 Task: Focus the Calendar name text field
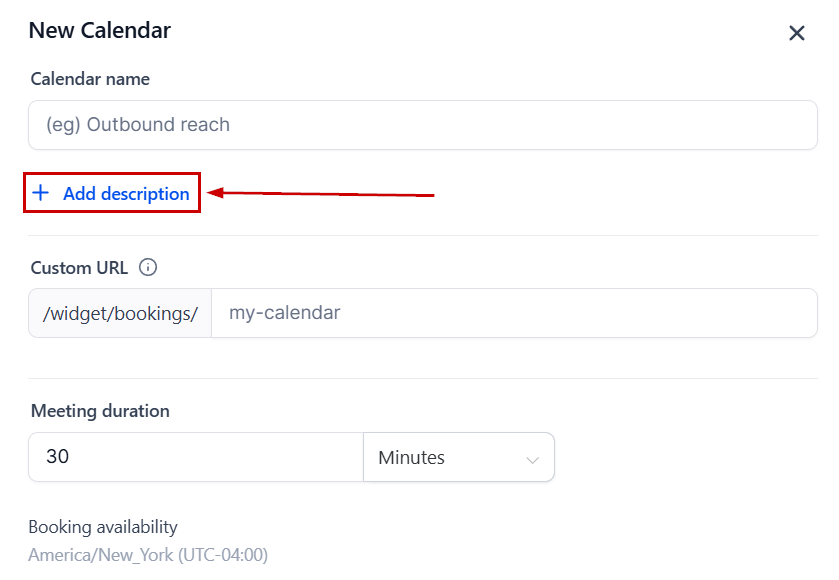click(422, 125)
